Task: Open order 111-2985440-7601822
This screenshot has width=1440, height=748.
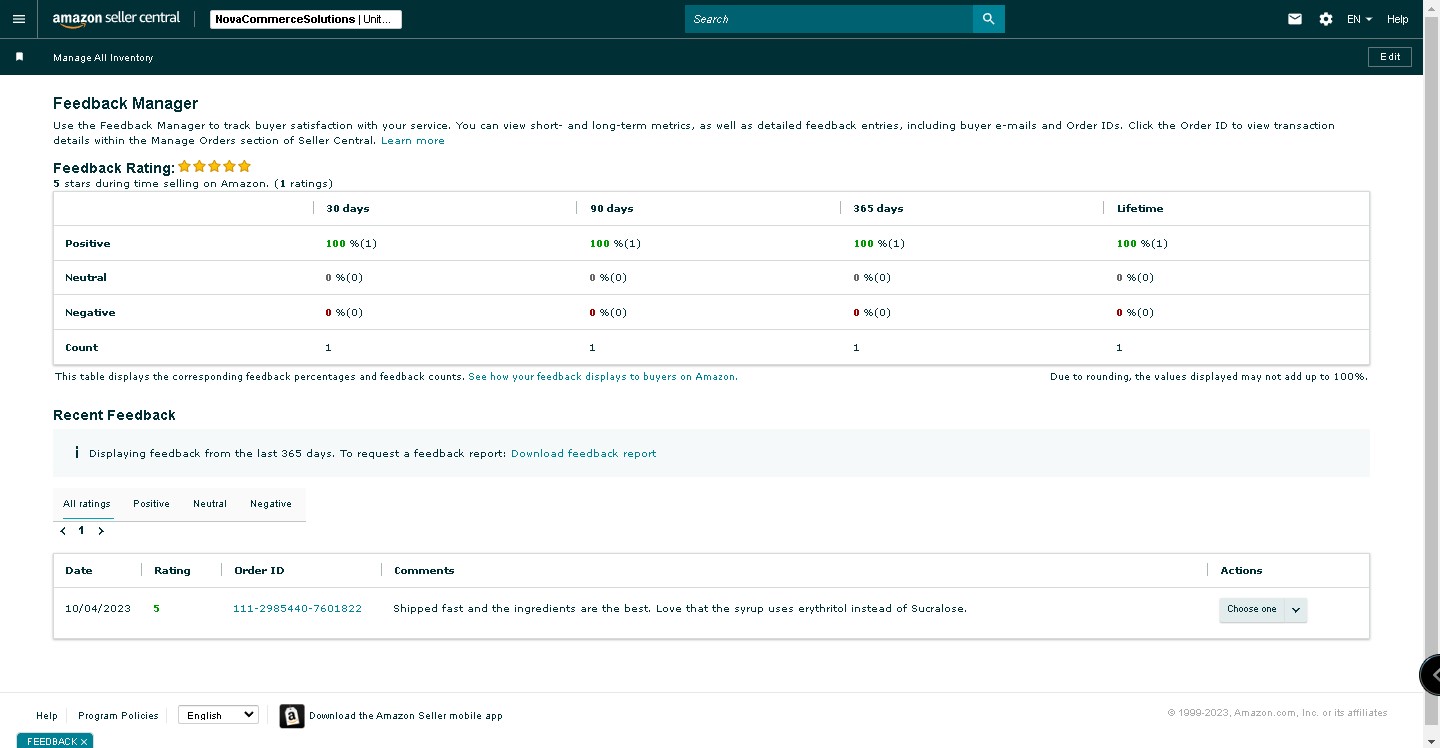Action: pyautogui.click(x=297, y=609)
